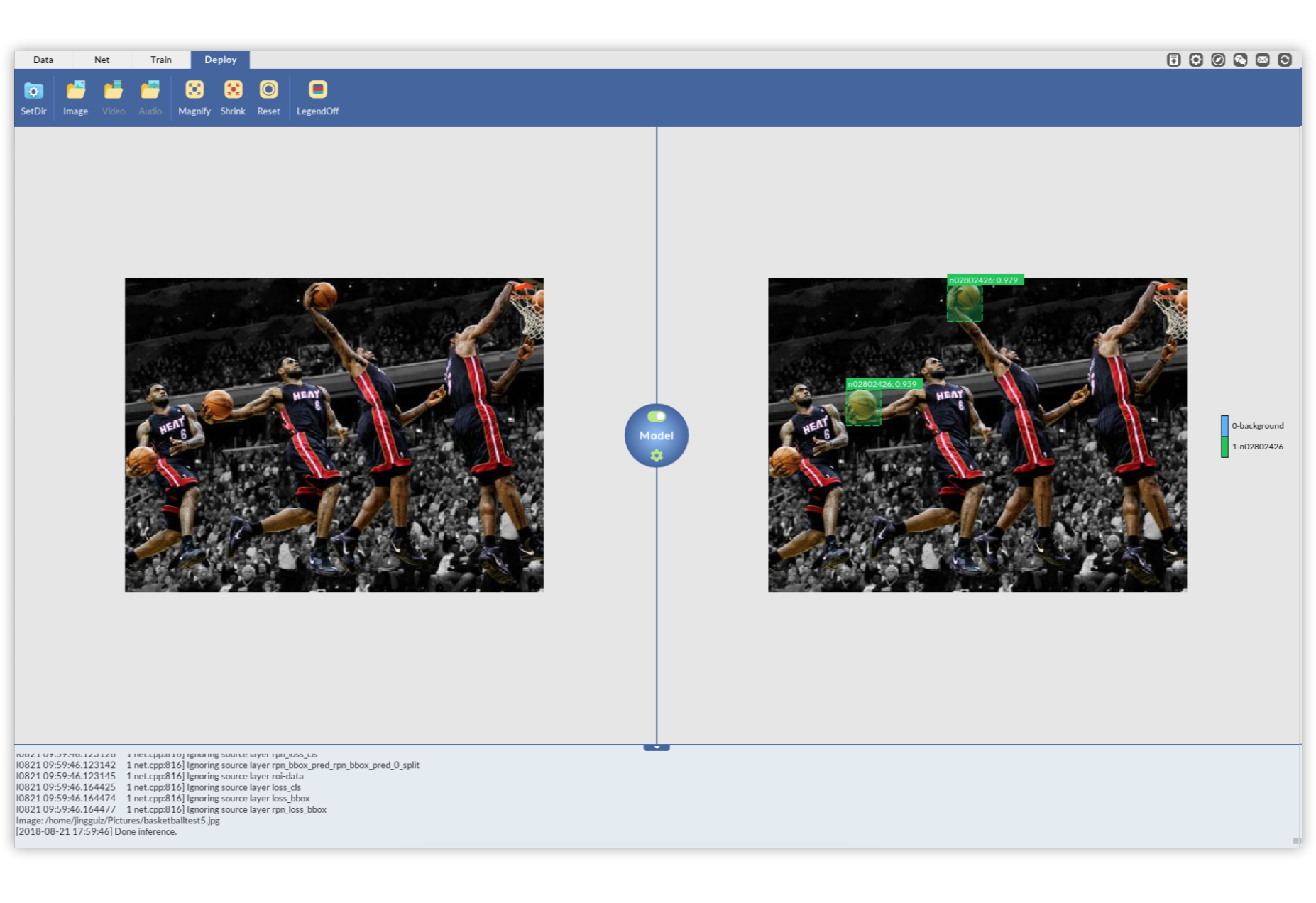Image resolution: width=1316 pixels, height=903 pixels.
Task: Turn off the legend with LegendOff
Action: pos(317,90)
